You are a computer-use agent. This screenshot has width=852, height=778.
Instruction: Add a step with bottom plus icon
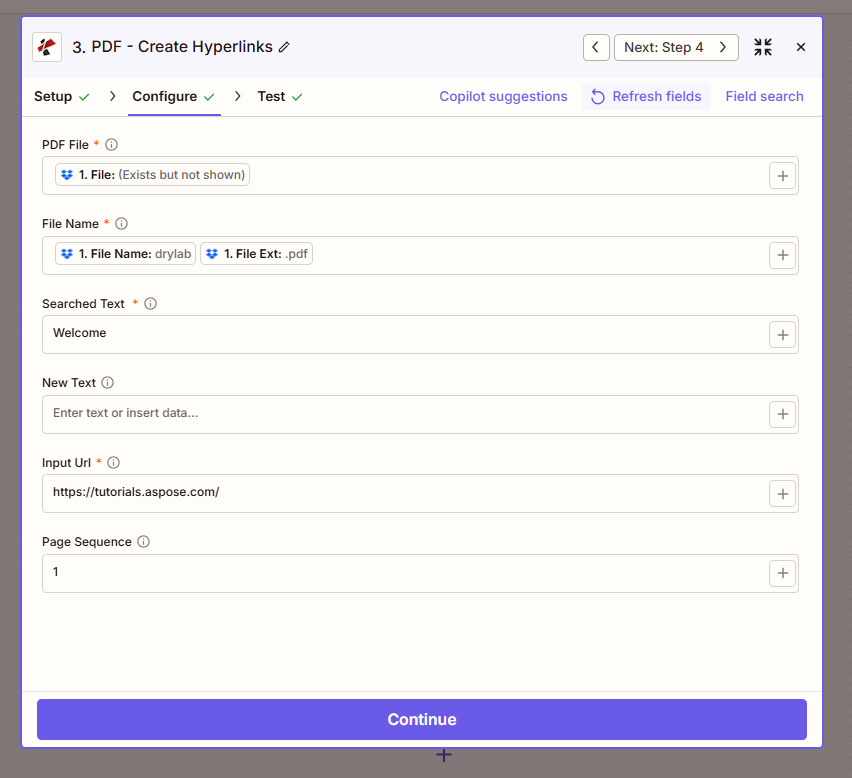click(x=444, y=755)
